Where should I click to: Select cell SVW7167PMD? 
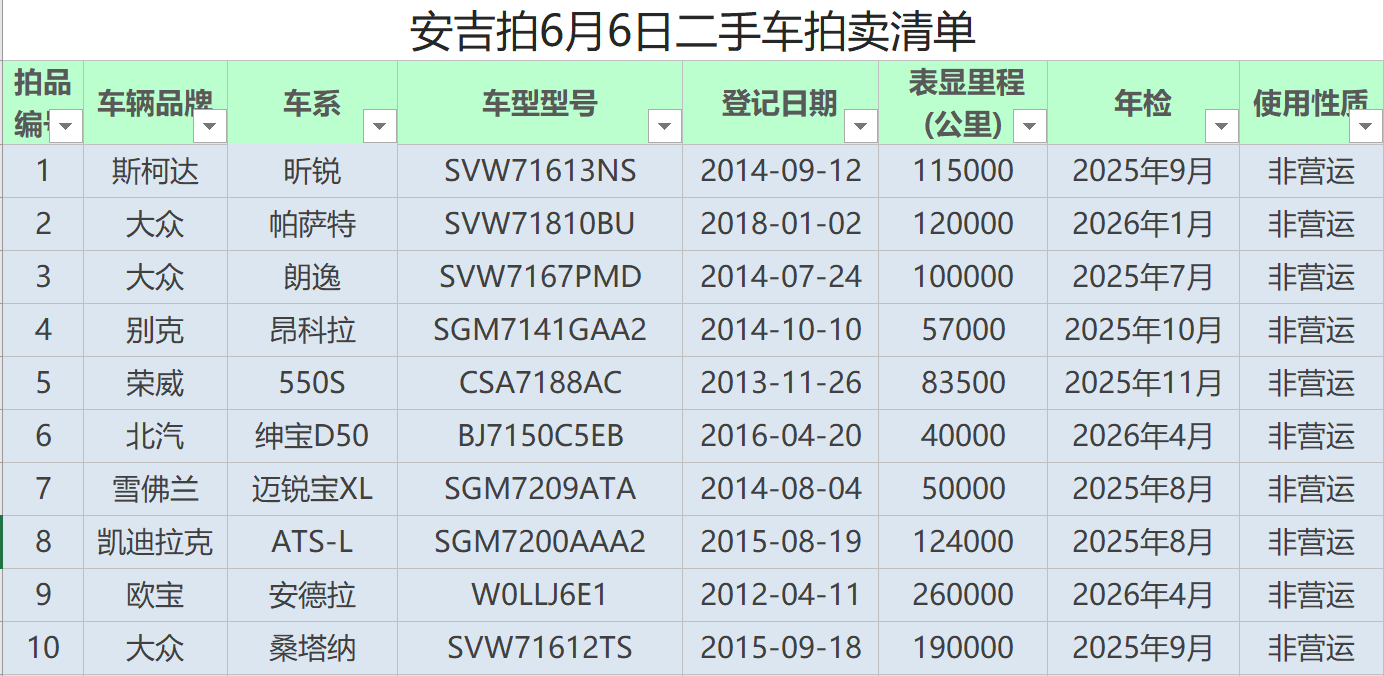coord(540,277)
